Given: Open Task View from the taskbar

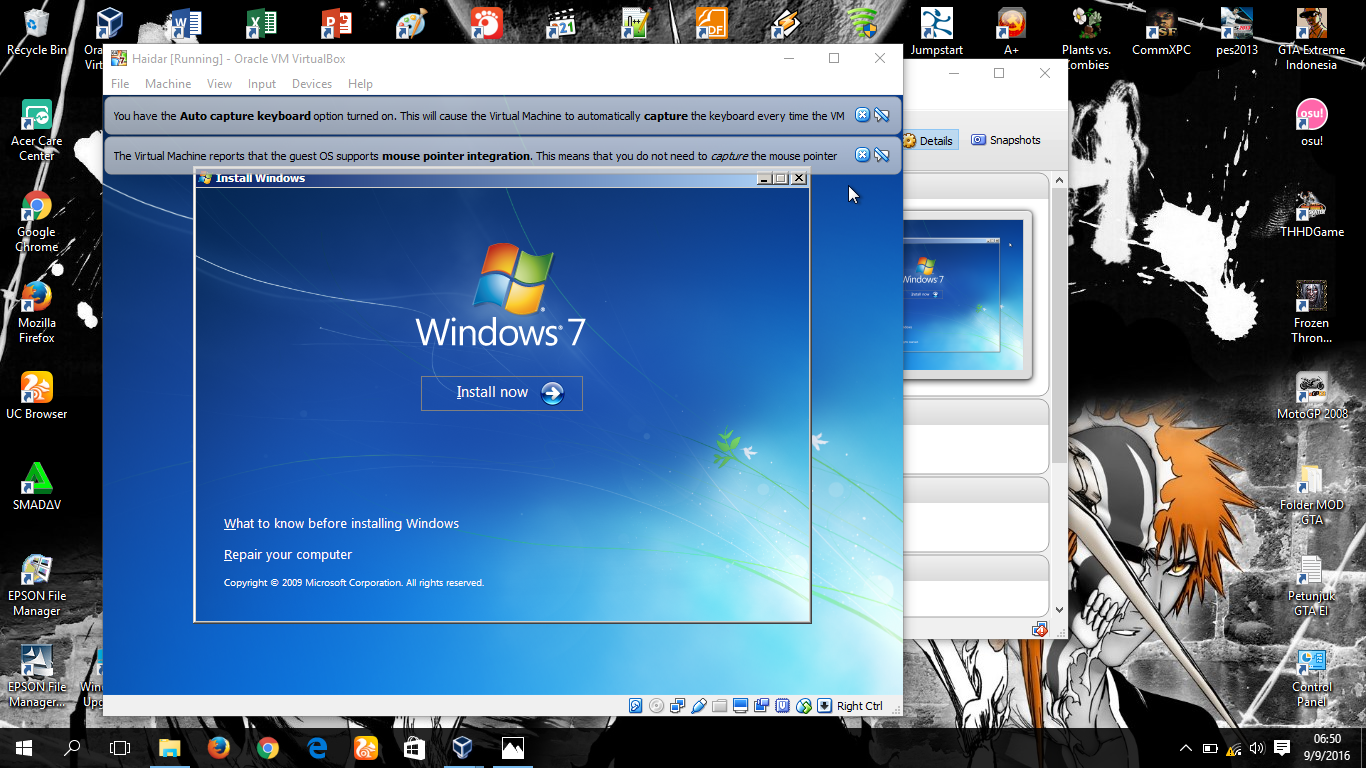Looking at the screenshot, I should click(x=120, y=747).
